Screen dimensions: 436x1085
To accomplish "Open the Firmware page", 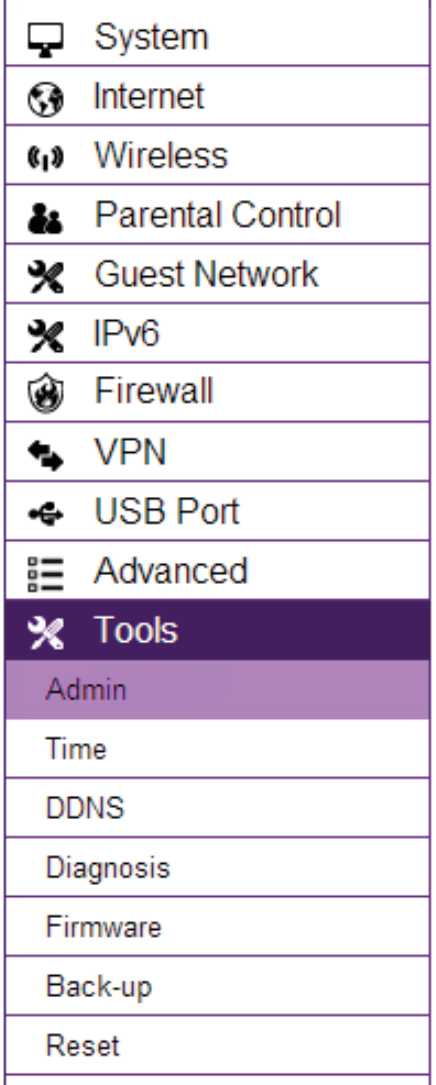I will click(x=217, y=927).
